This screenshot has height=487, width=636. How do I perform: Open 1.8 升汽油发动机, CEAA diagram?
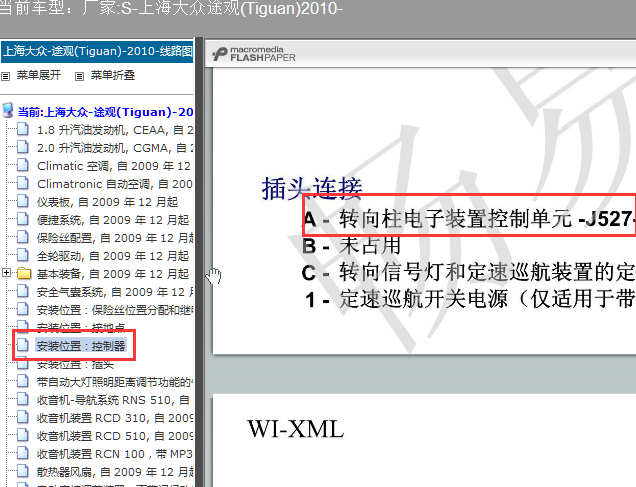(x=115, y=130)
